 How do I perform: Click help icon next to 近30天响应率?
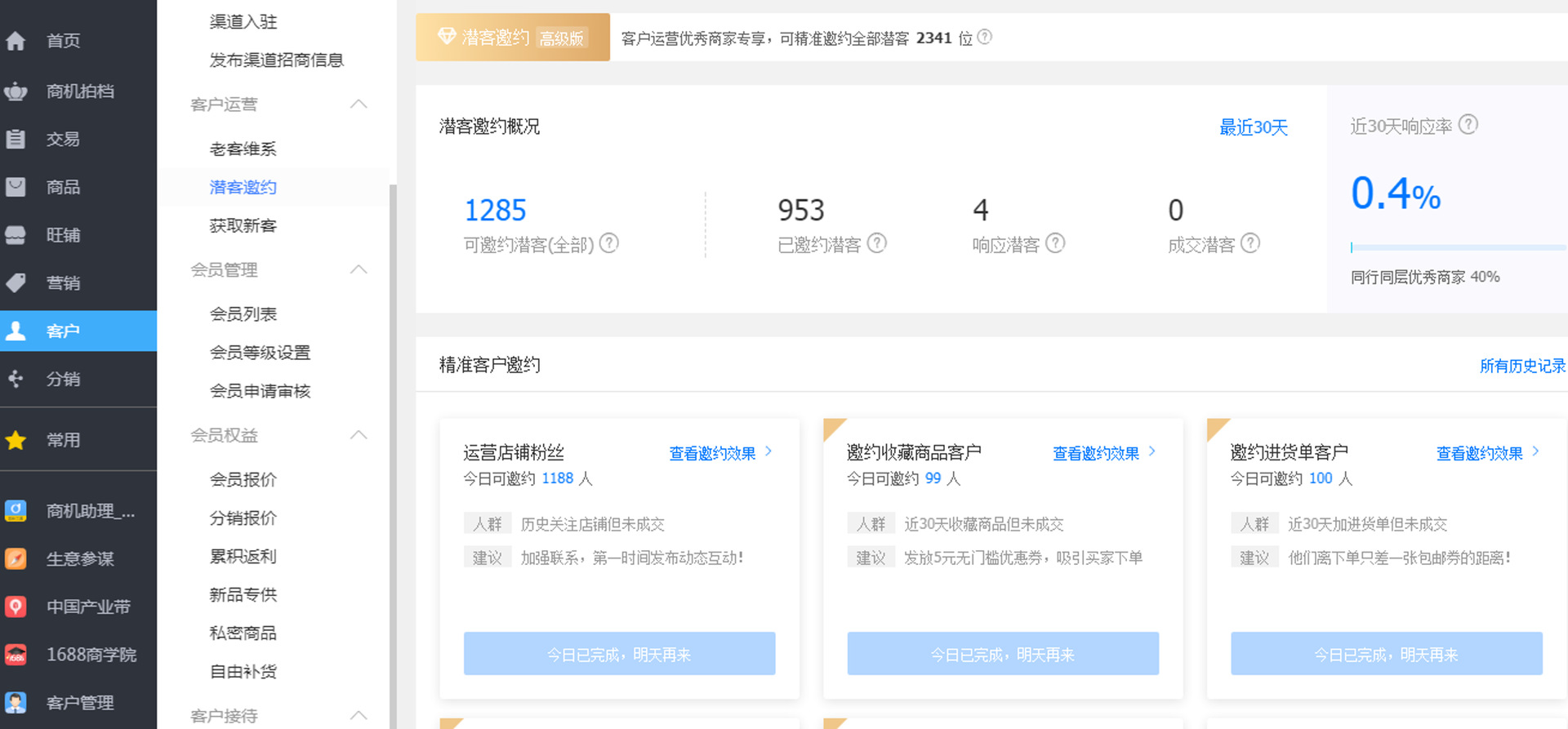pos(1468,125)
